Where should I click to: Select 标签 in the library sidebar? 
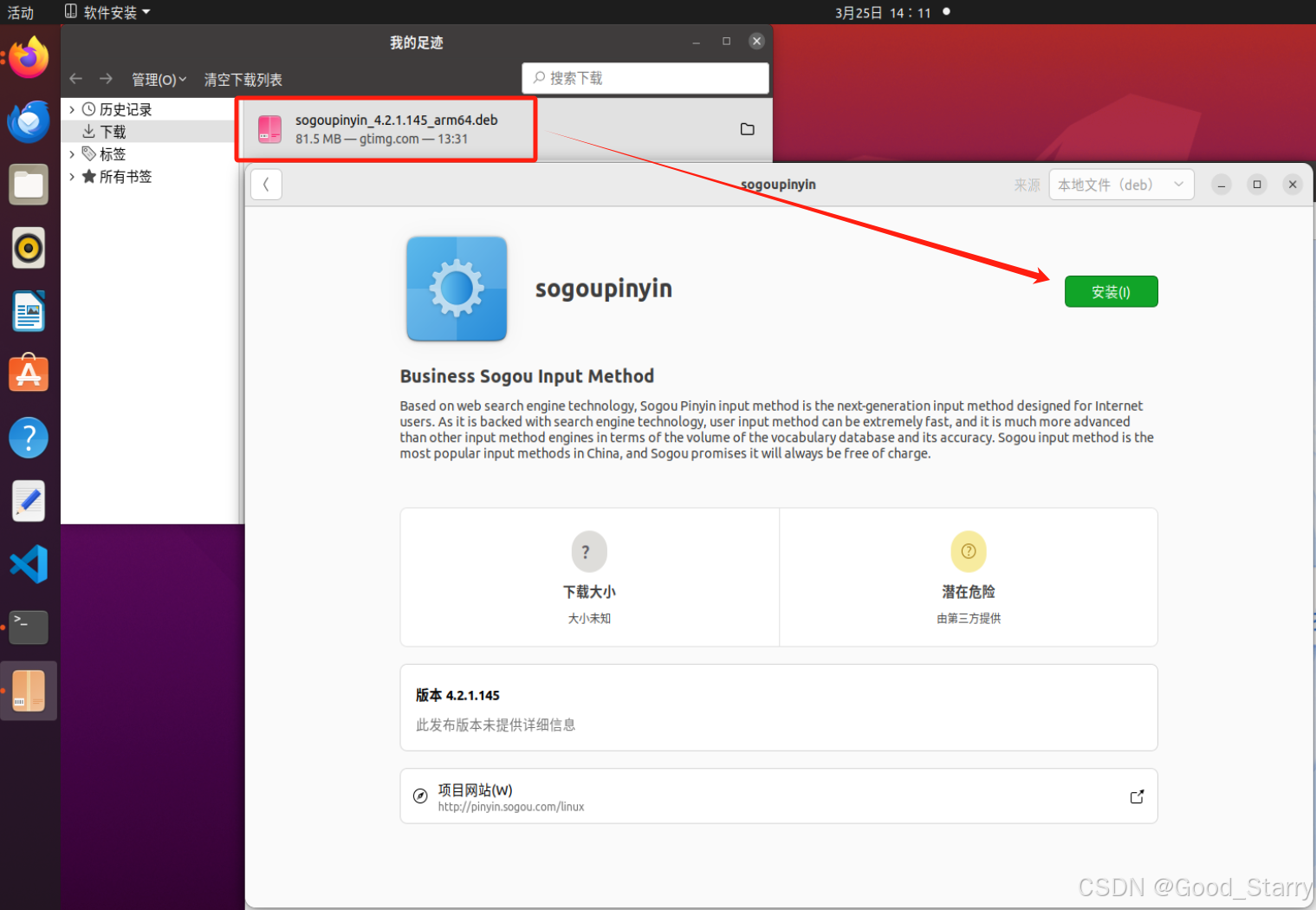point(113,154)
